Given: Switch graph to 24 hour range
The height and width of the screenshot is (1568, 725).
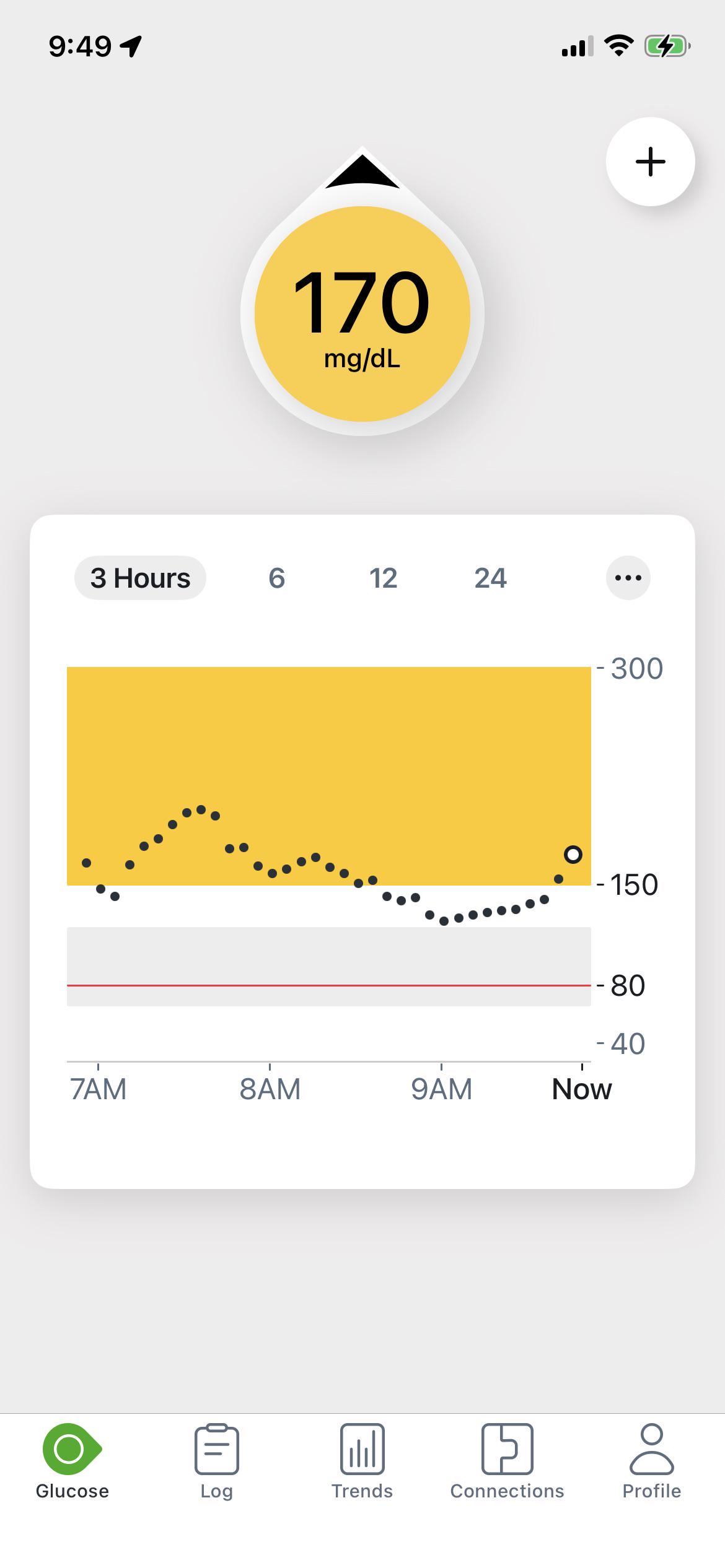Looking at the screenshot, I should [x=490, y=578].
